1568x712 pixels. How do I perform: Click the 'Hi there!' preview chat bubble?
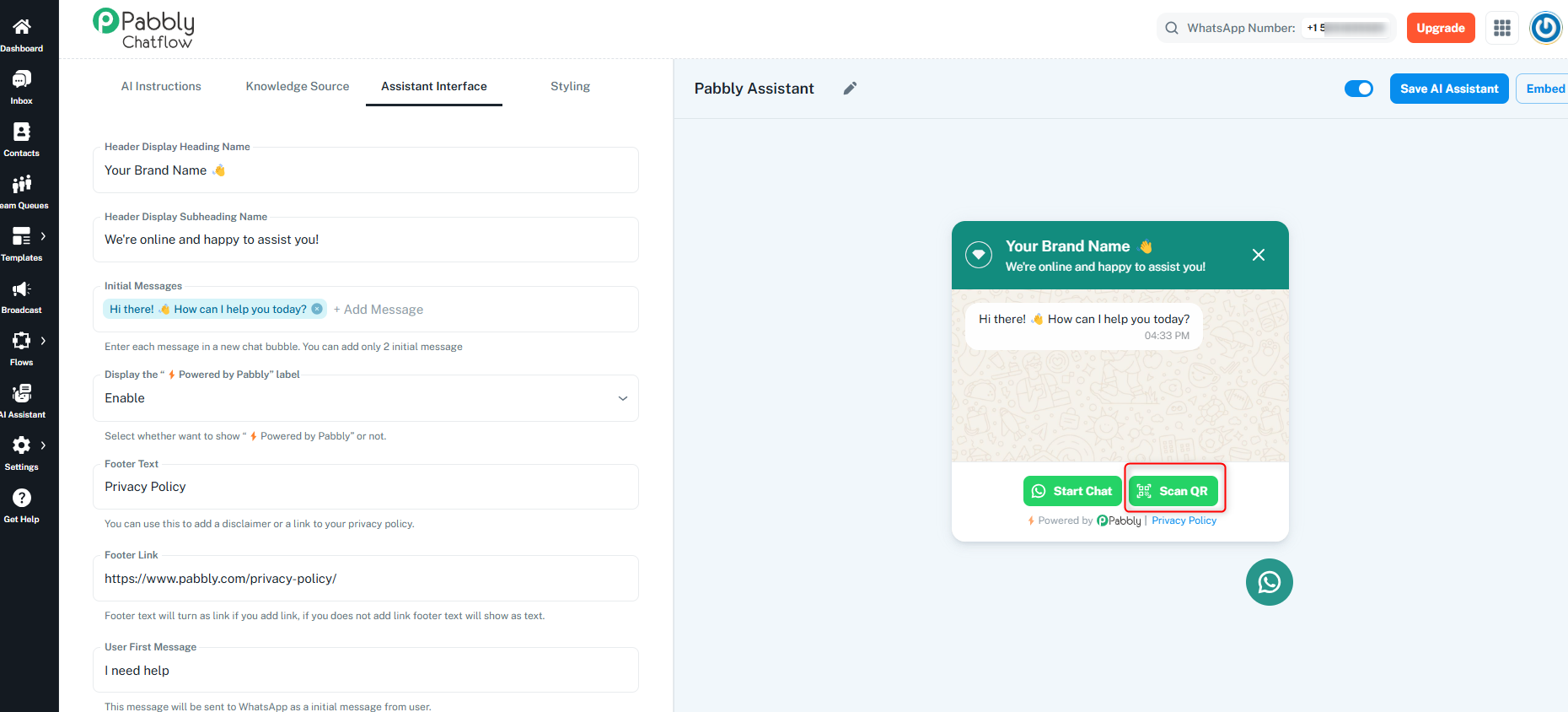pos(1084,326)
